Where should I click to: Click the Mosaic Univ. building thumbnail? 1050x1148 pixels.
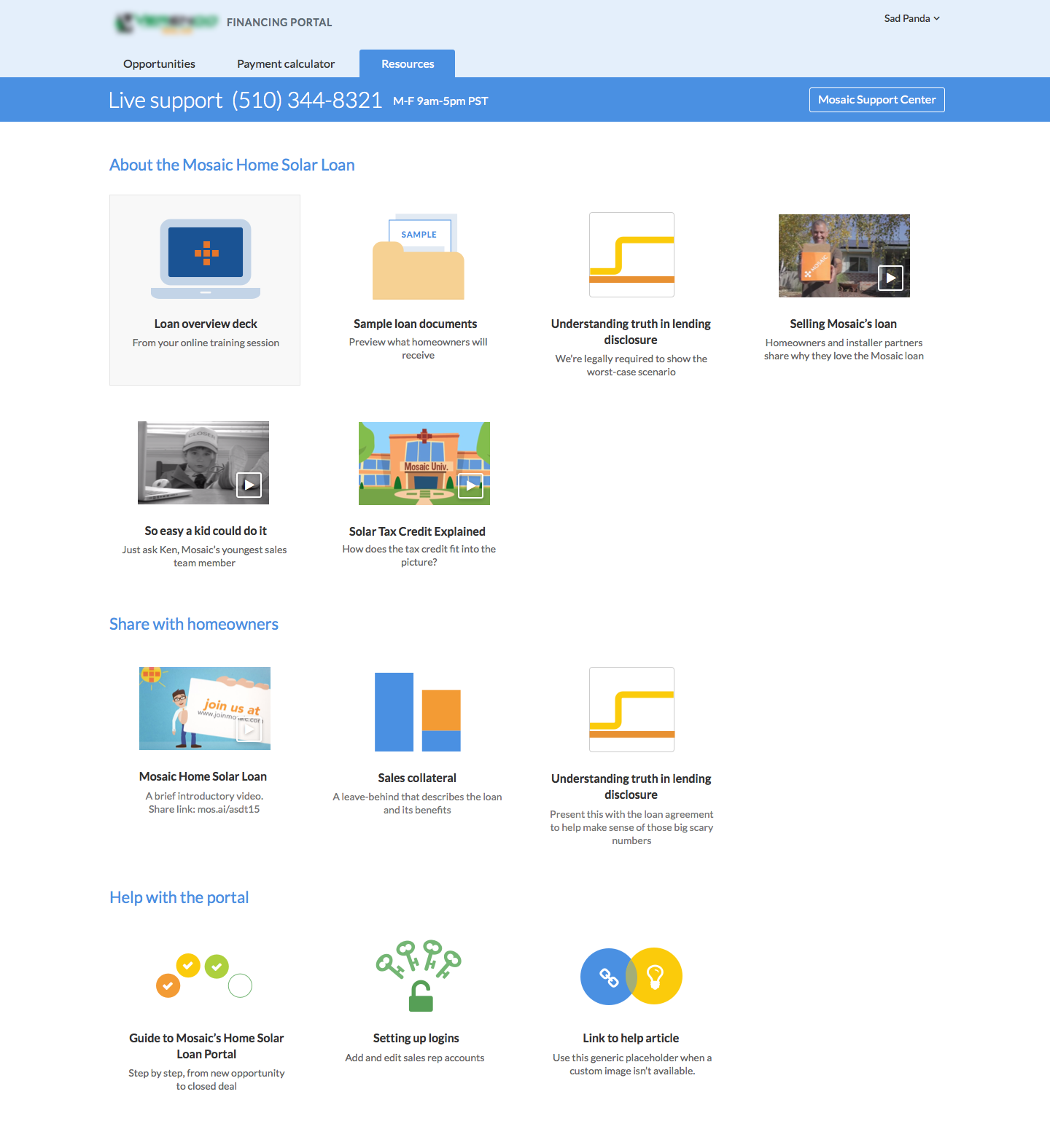click(x=424, y=463)
